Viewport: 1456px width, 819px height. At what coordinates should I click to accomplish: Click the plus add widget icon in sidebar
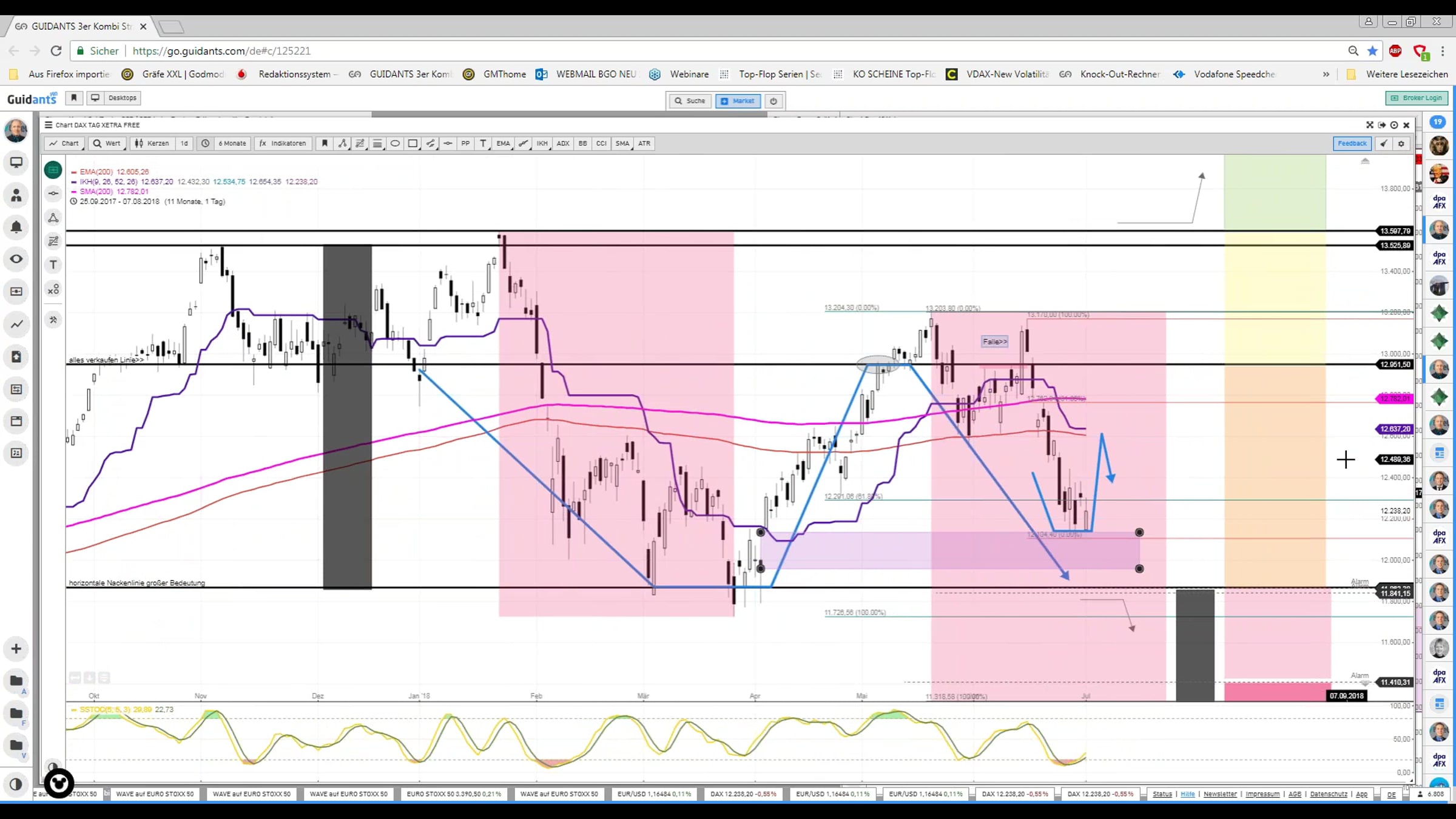(16, 649)
